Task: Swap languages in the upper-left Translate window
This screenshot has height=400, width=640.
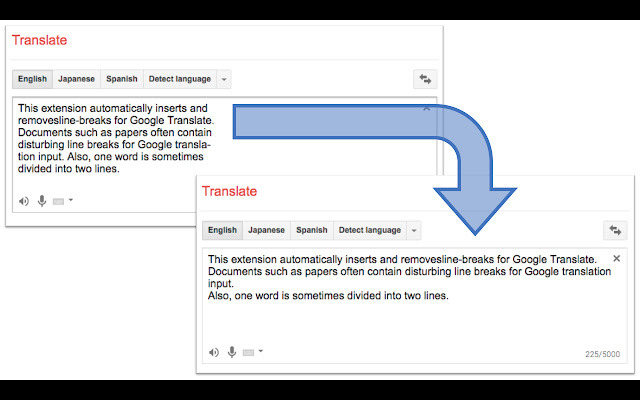Action: [425, 79]
